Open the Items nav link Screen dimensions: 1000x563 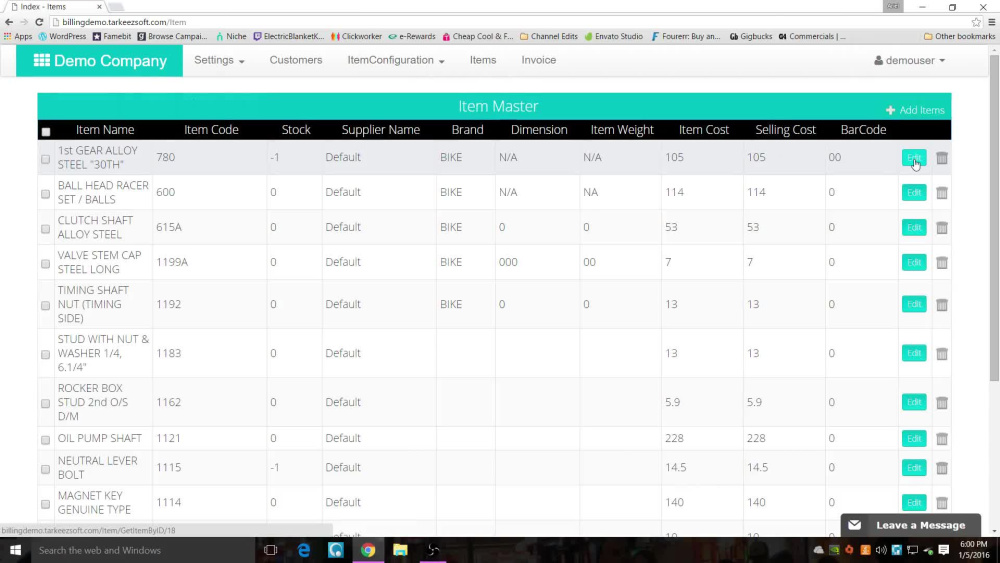coord(483,60)
